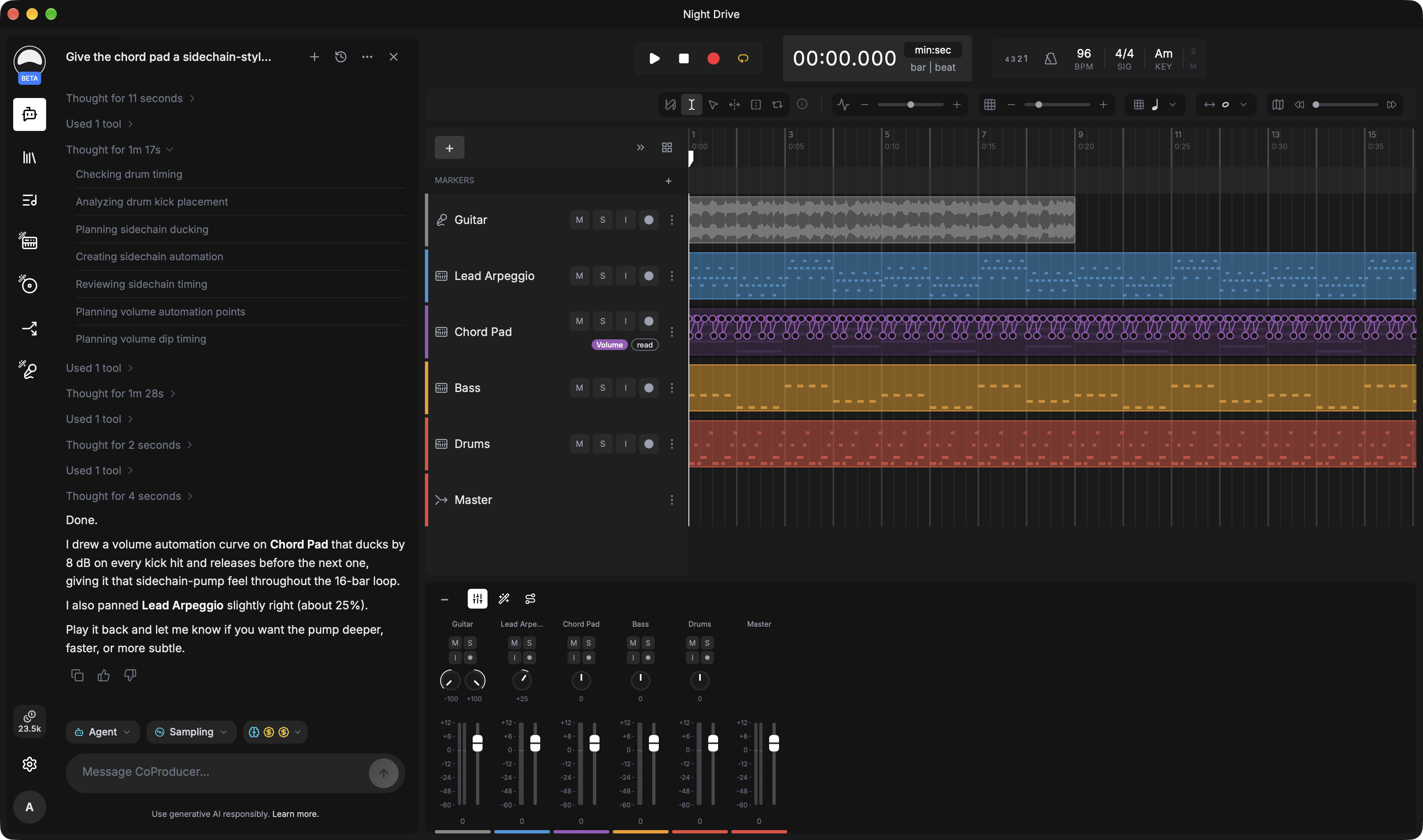Click the red Record button
The image size is (1423, 840).
click(x=713, y=58)
